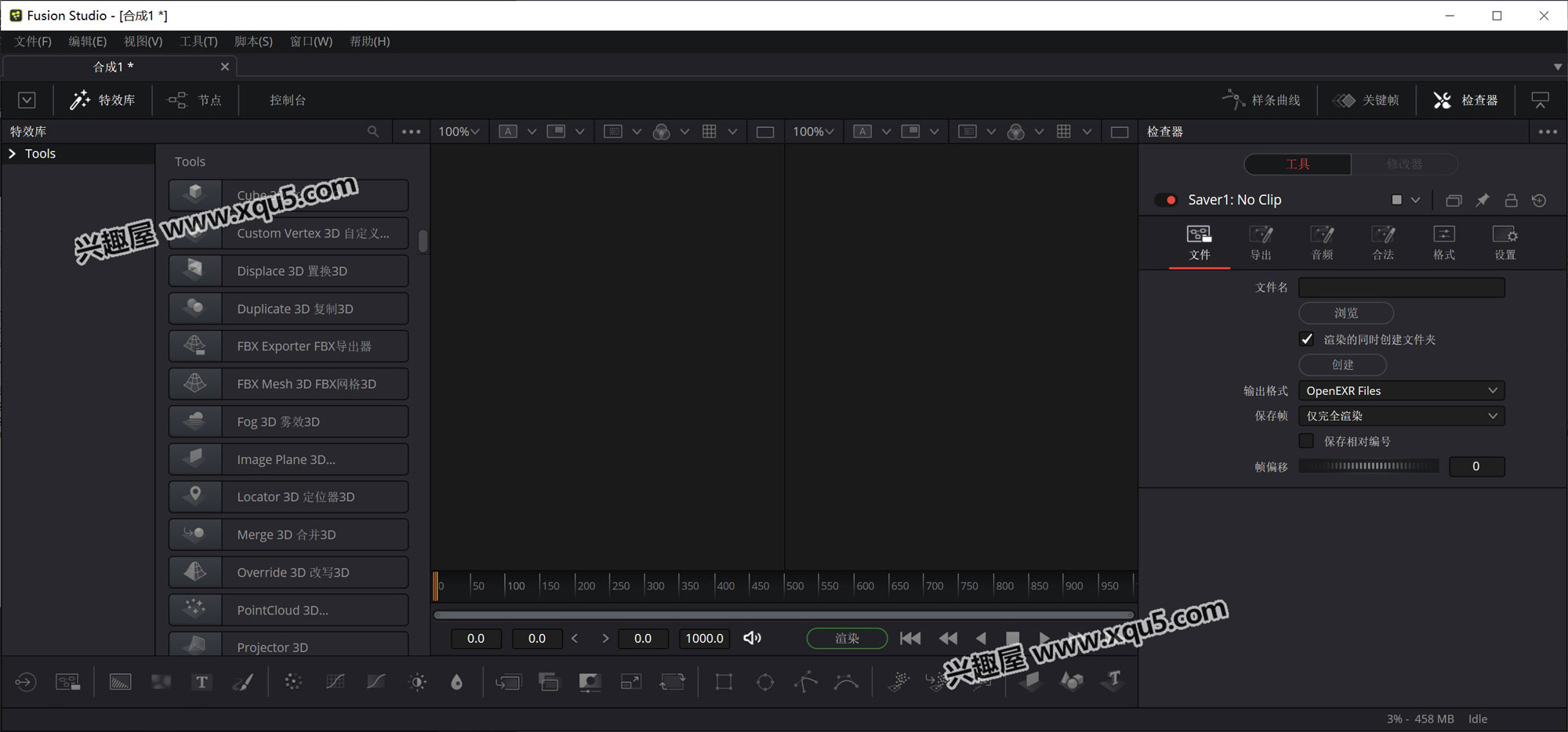Add a Matte Control node from the toolbar
Image resolution: width=1568 pixels, height=732 pixels.
(x=590, y=682)
